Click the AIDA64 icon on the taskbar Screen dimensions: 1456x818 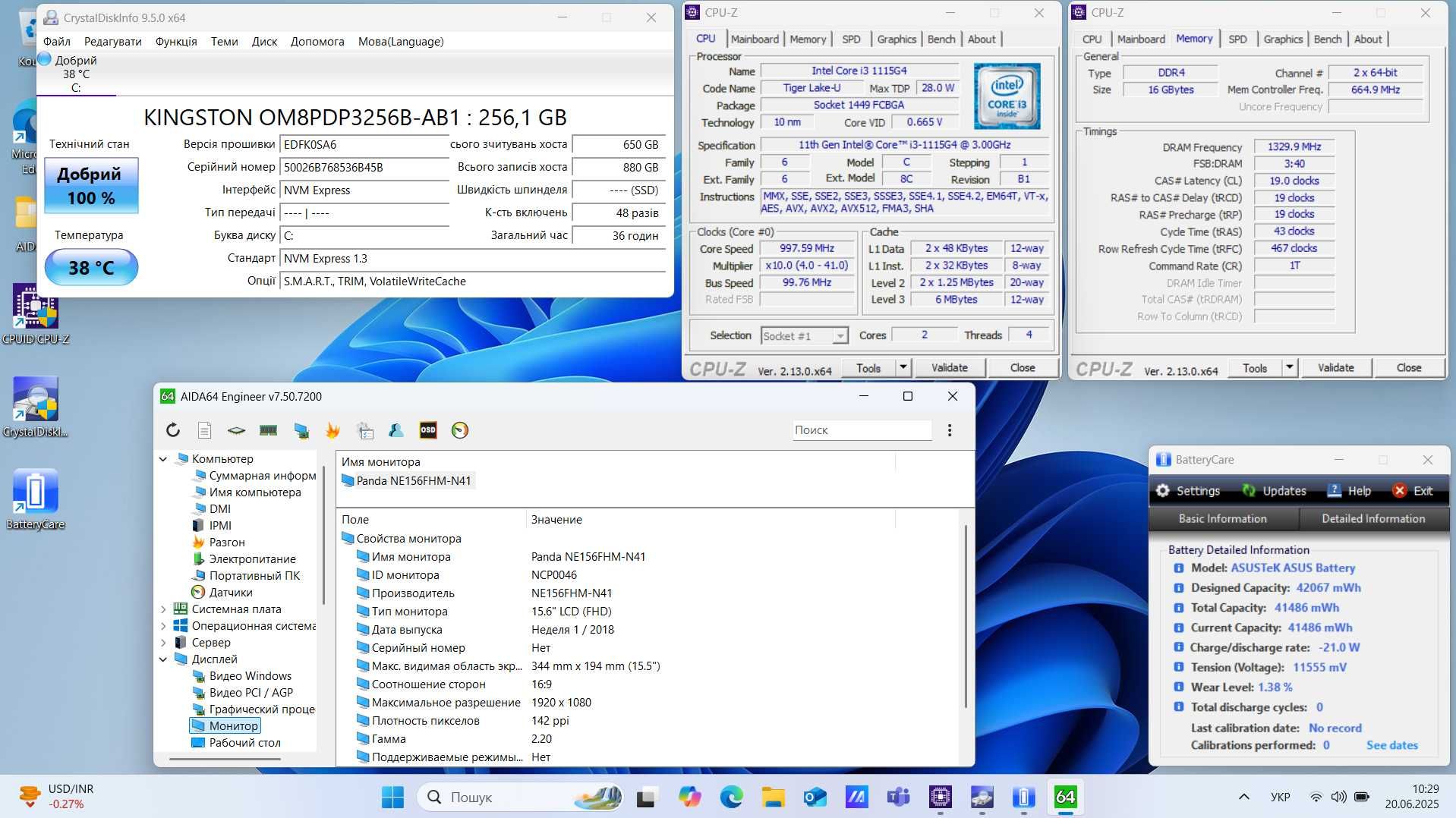(1065, 797)
